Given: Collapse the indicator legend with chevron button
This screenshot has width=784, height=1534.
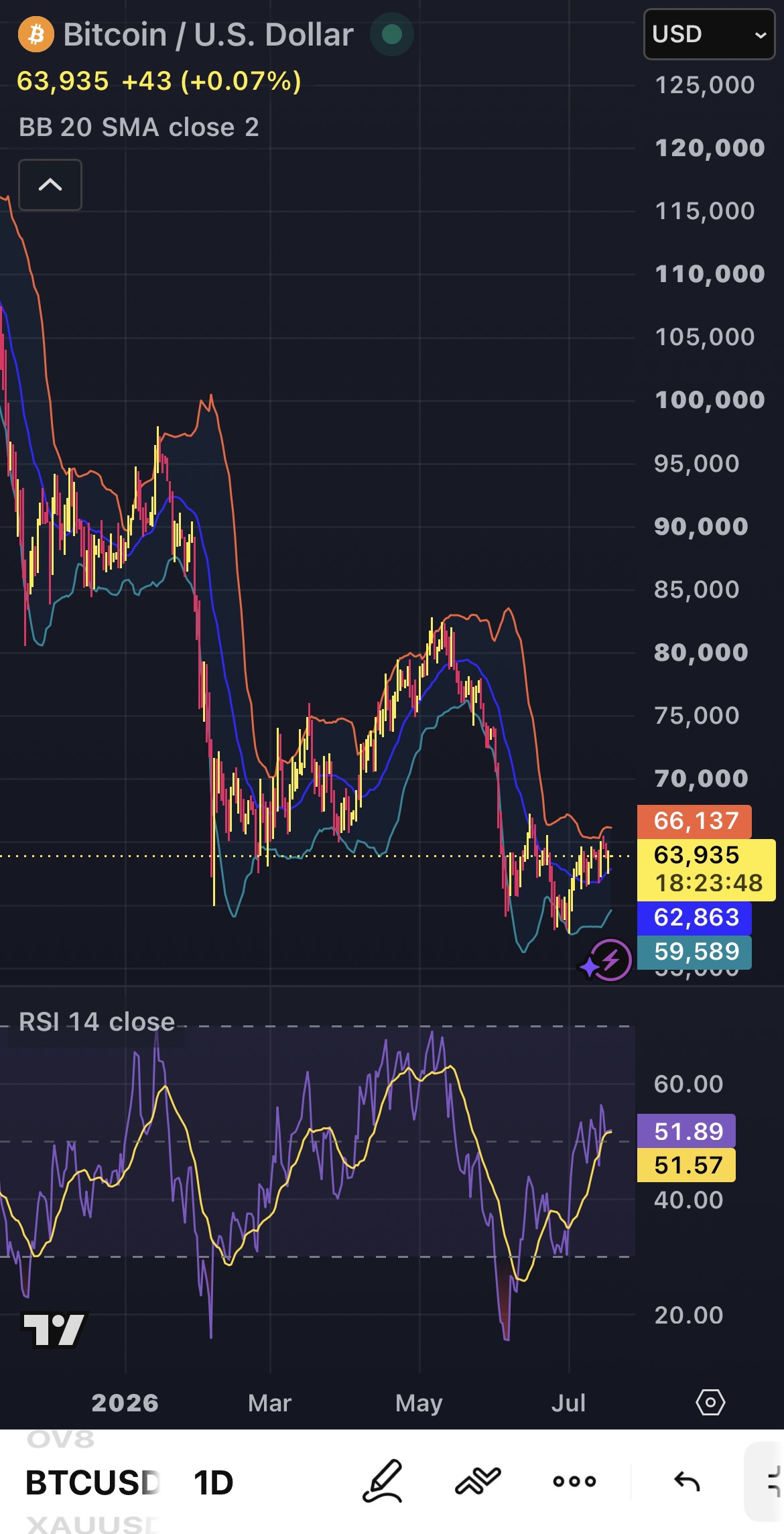Looking at the screenshot, I should [50, 185].
